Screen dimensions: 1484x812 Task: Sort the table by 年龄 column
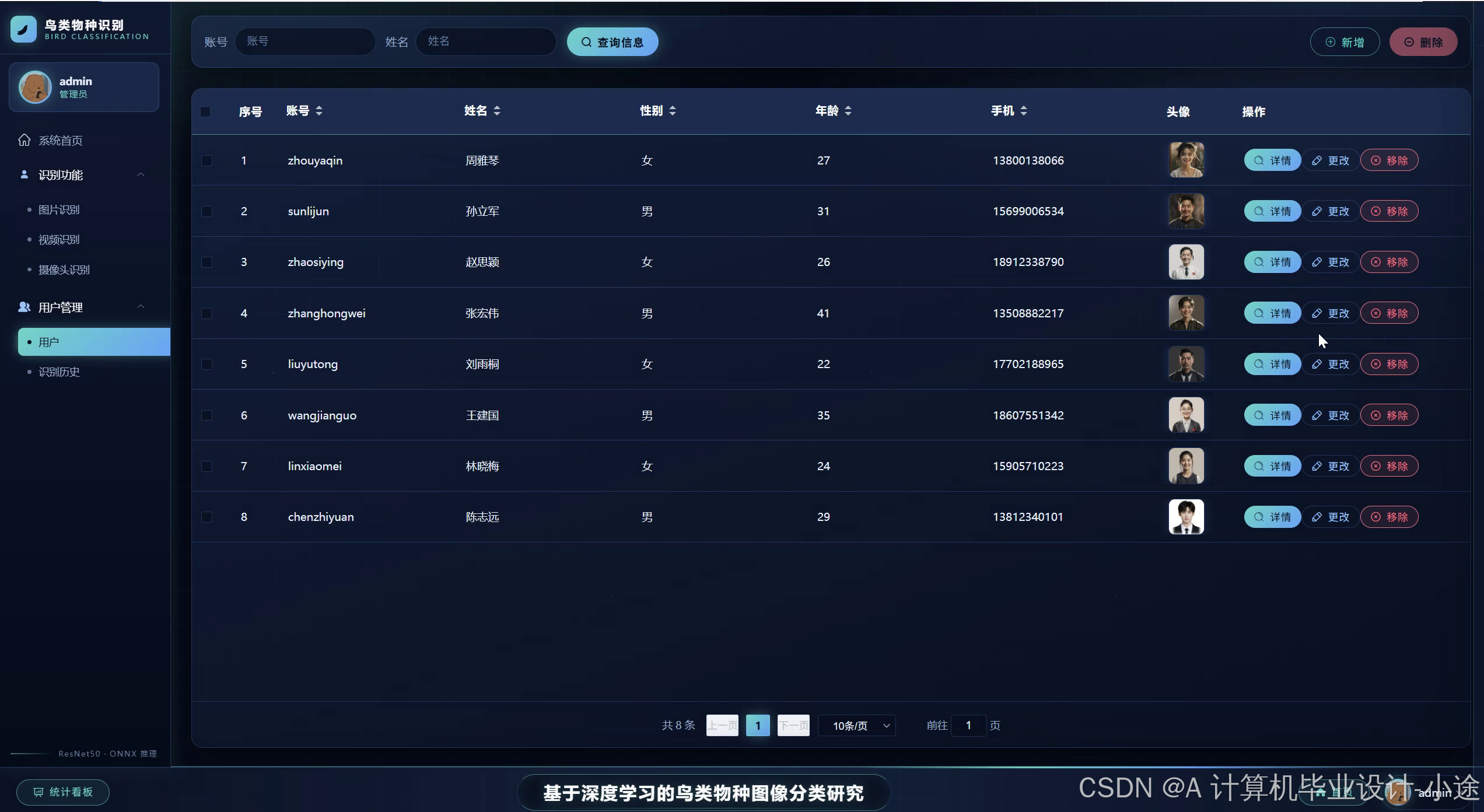(848, 111)
